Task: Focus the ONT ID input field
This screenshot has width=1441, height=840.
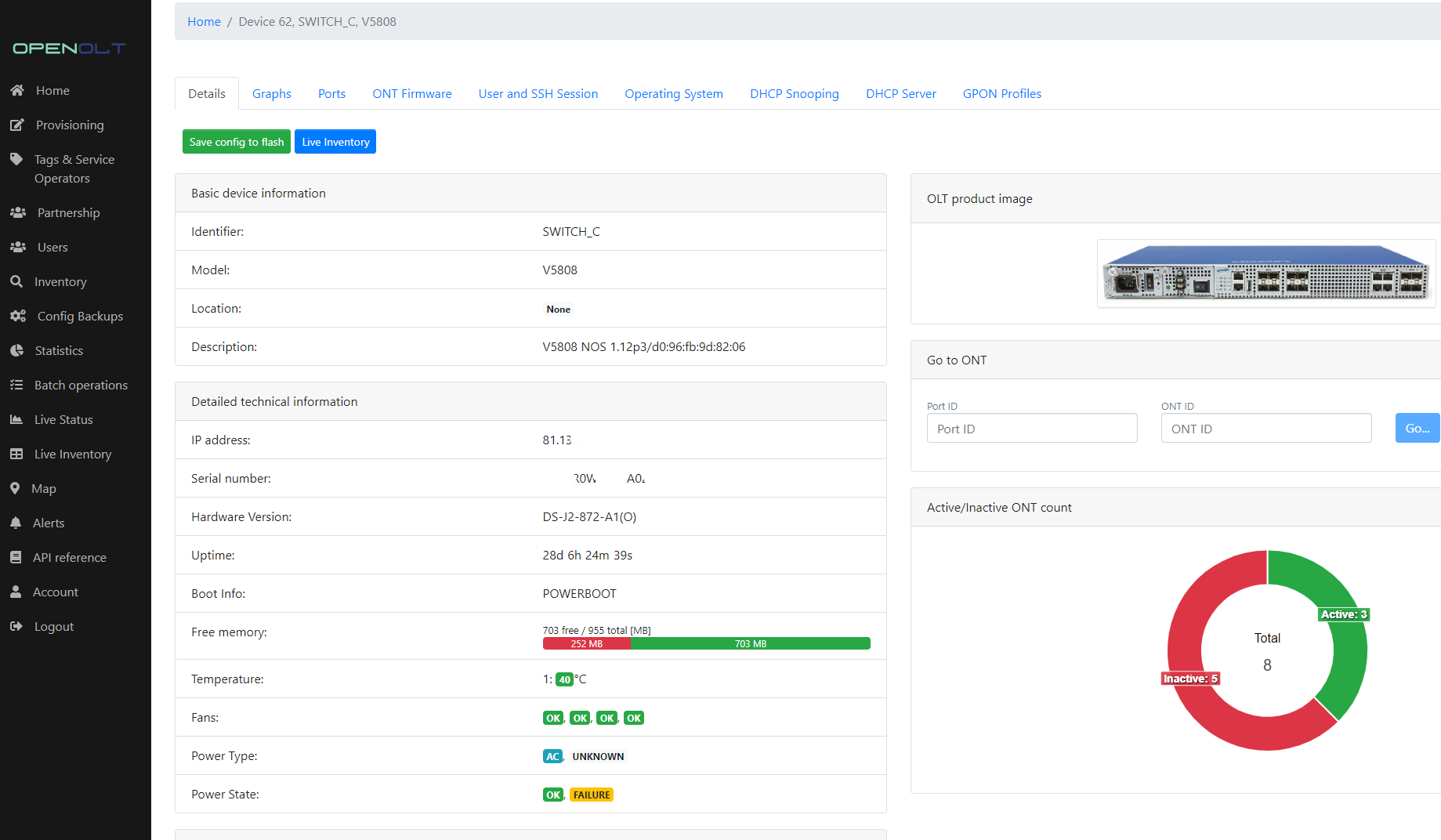Action: click(1266, 428)
